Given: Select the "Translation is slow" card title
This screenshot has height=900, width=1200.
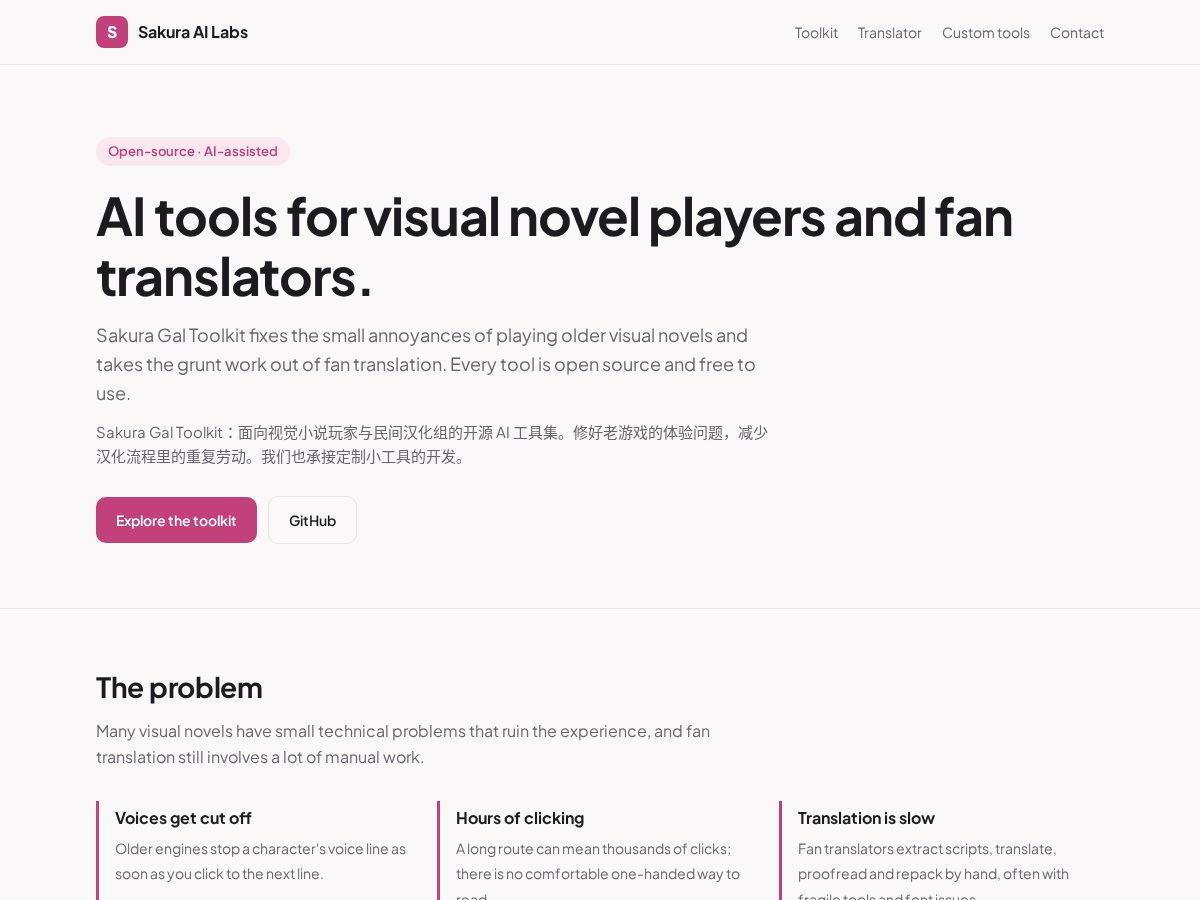Looking at the screenshot, I should [866, 818].
